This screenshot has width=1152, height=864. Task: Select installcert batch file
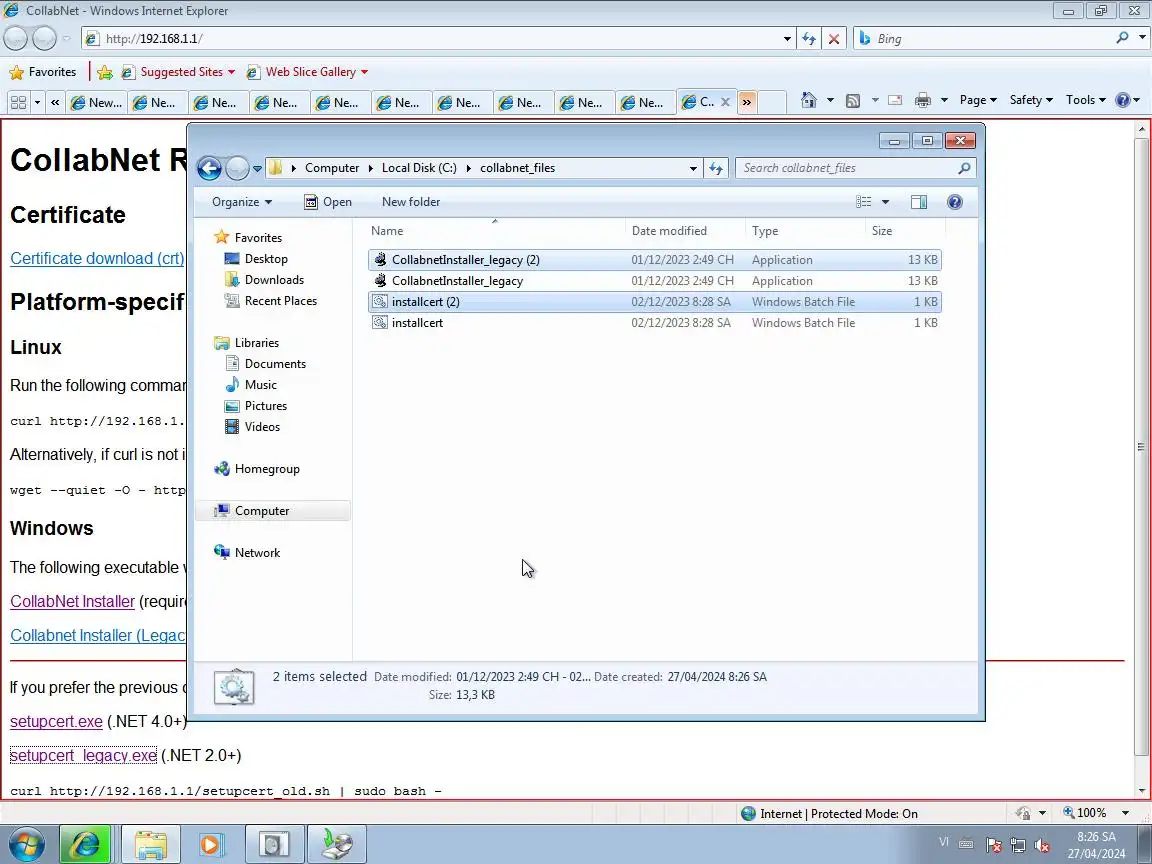[654, 323]
